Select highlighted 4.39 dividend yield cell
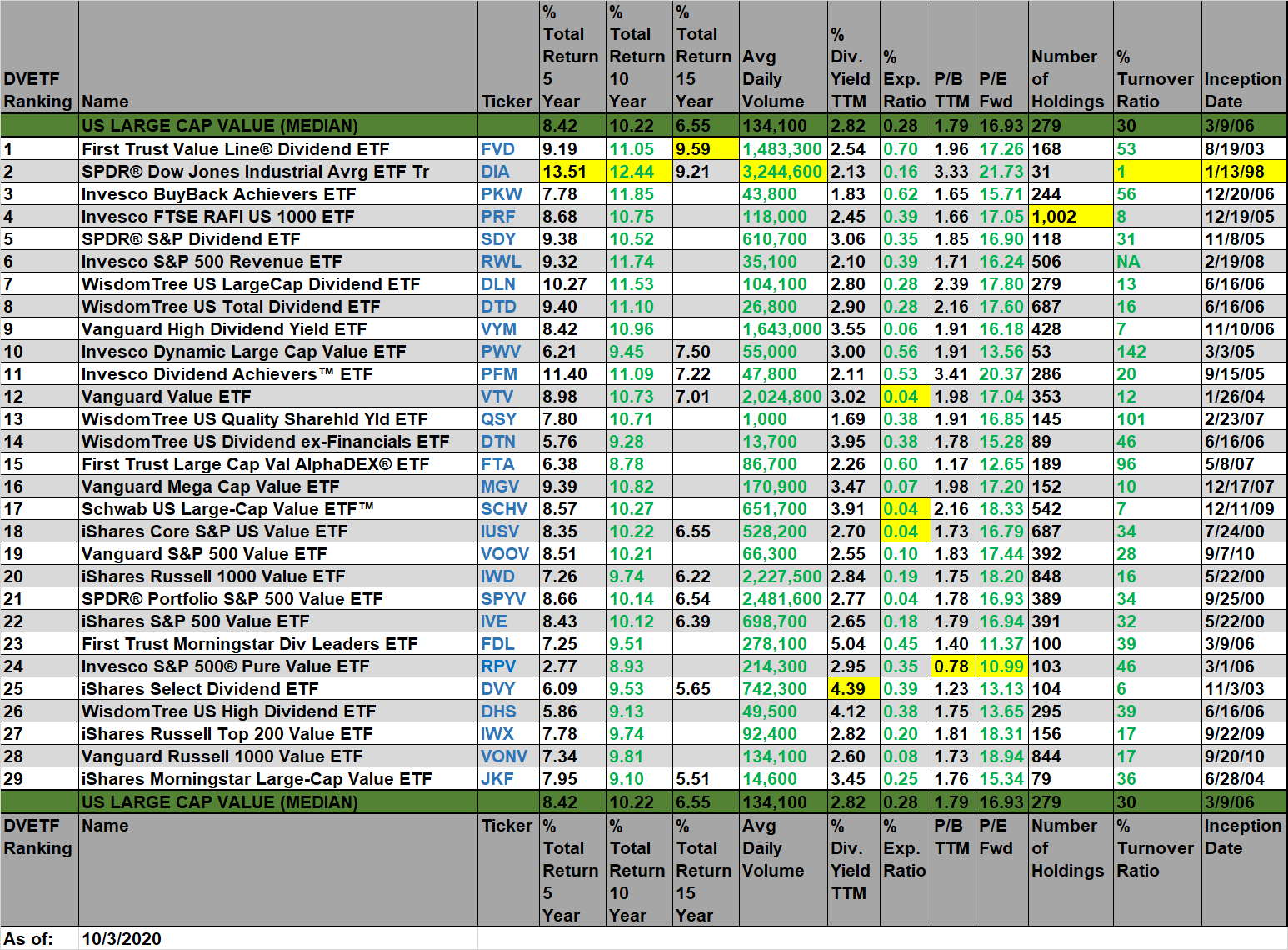1288x950 pixels. [x=854, y=689]
